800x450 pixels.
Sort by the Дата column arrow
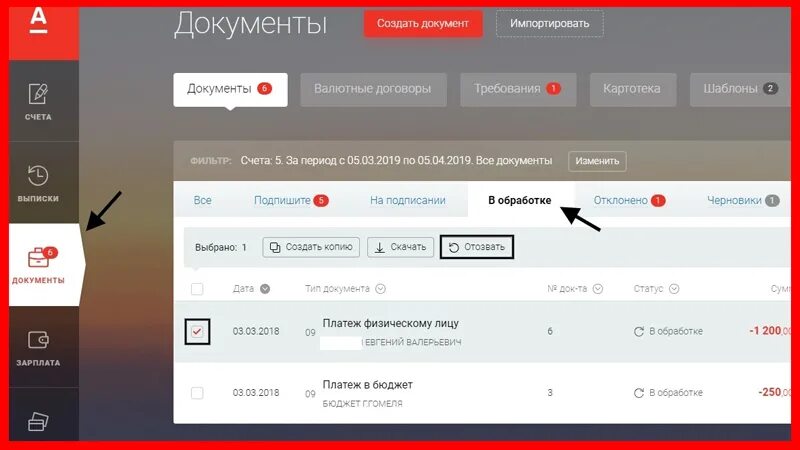point(265,289)
